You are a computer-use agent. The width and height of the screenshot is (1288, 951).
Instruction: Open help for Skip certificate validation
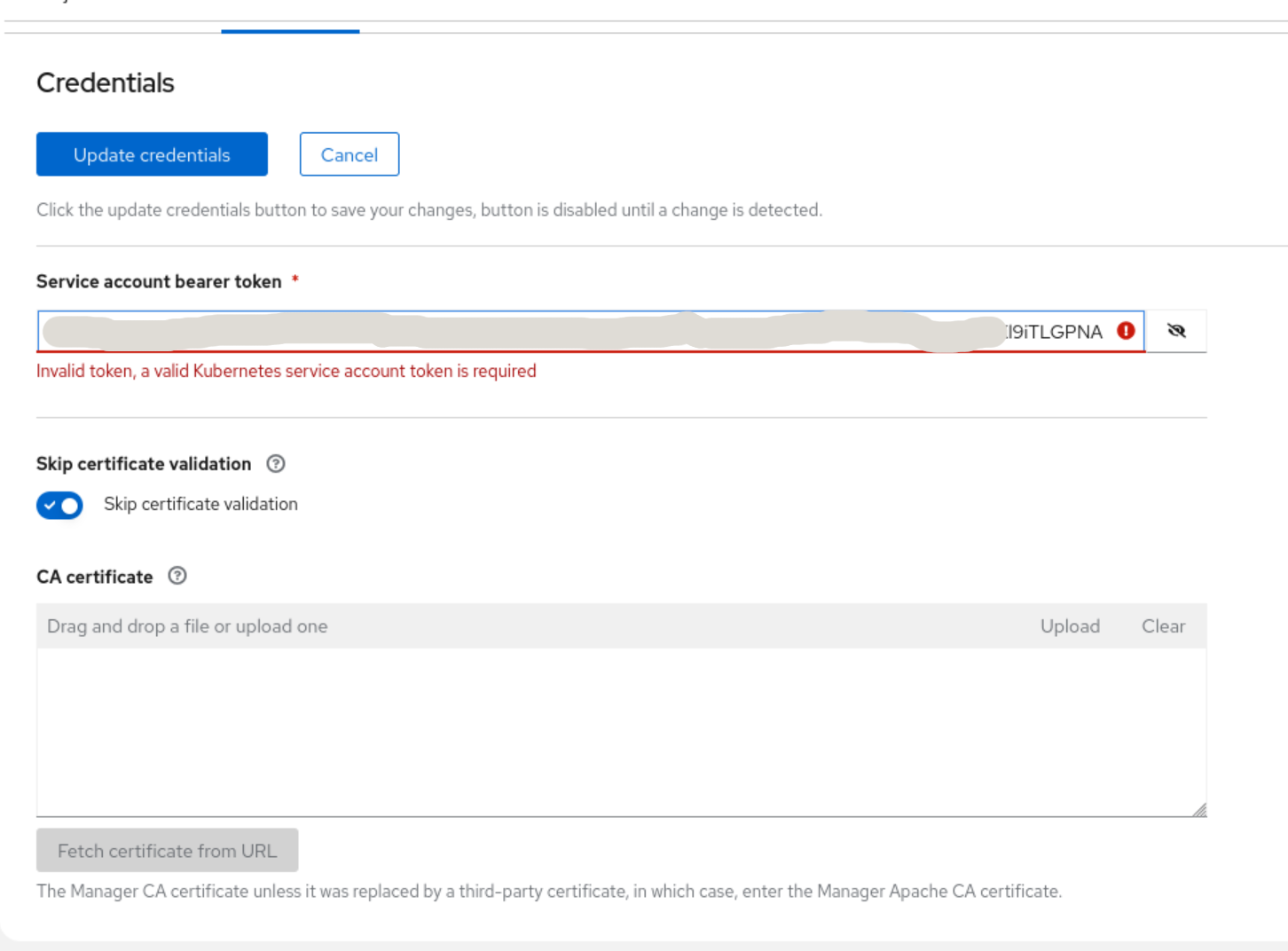(276, 464)
